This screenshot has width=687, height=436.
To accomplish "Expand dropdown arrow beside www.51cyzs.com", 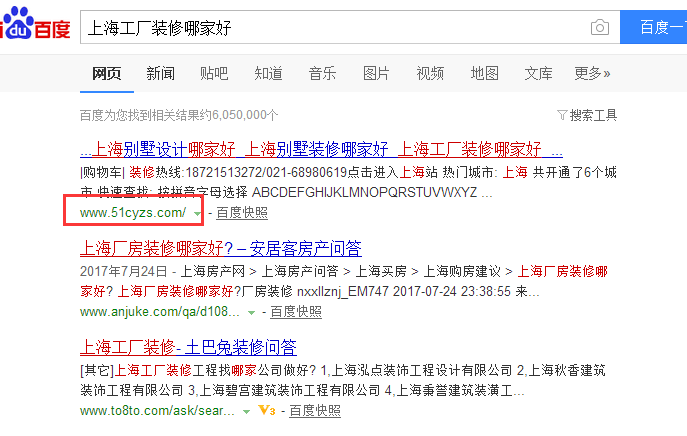I will (x=197, y=214).
